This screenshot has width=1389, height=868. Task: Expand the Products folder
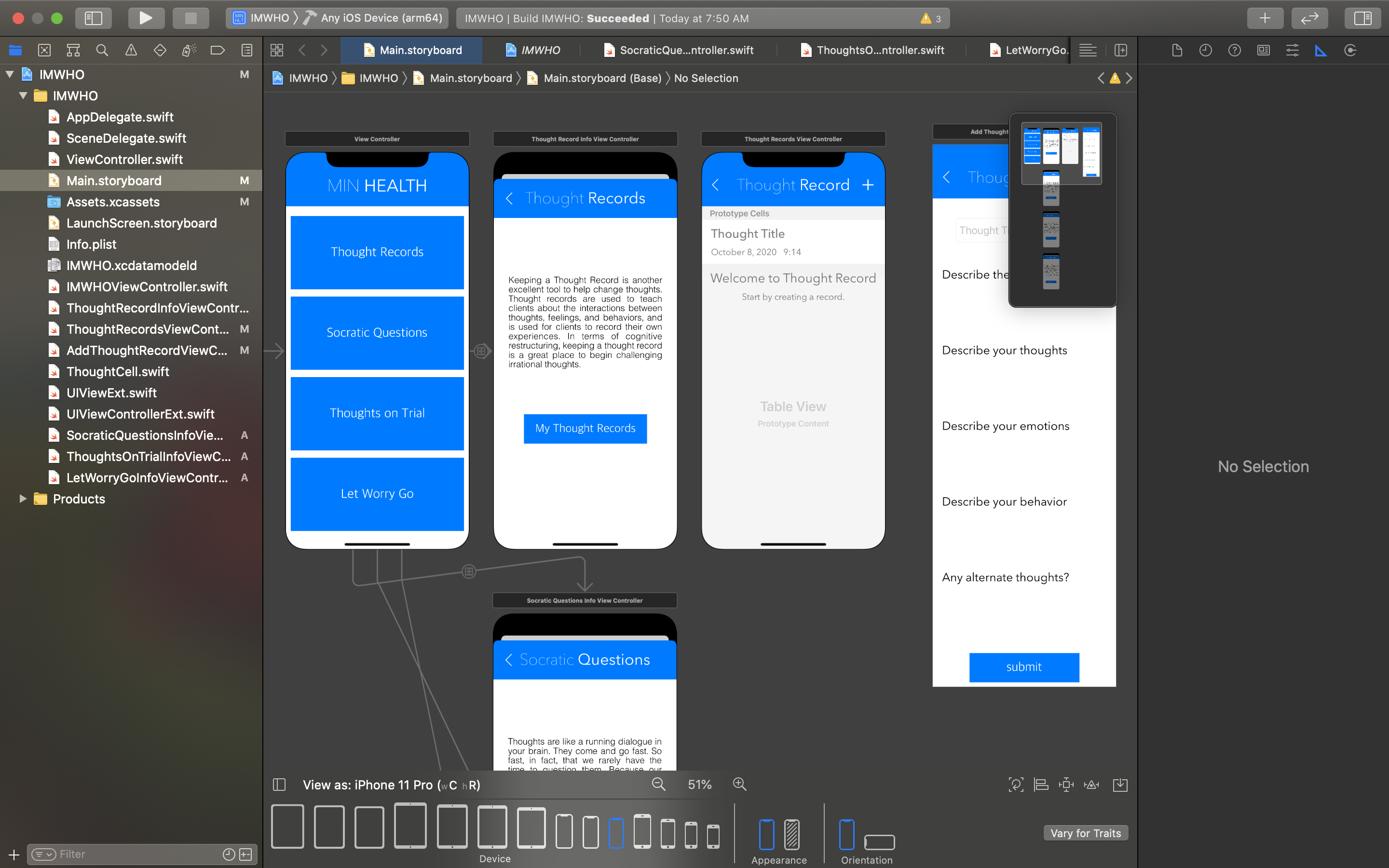pos(24,499)
